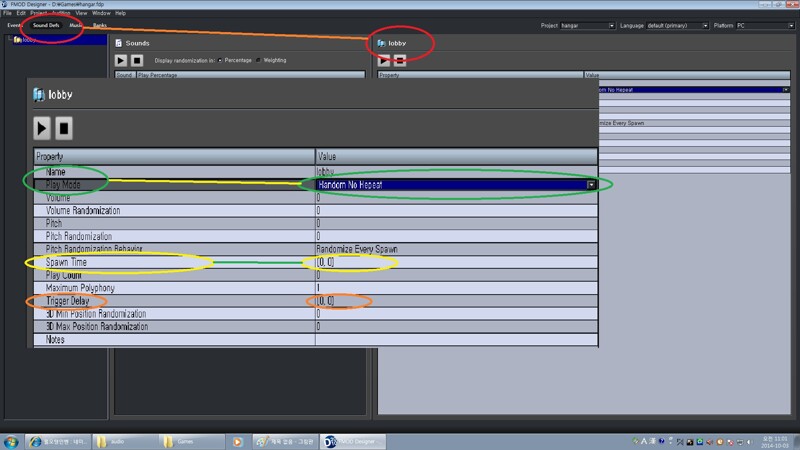Click the Property header in the small lobby panel
The width and height of the screenshot is (800, 450).
[x=480, y=75]
